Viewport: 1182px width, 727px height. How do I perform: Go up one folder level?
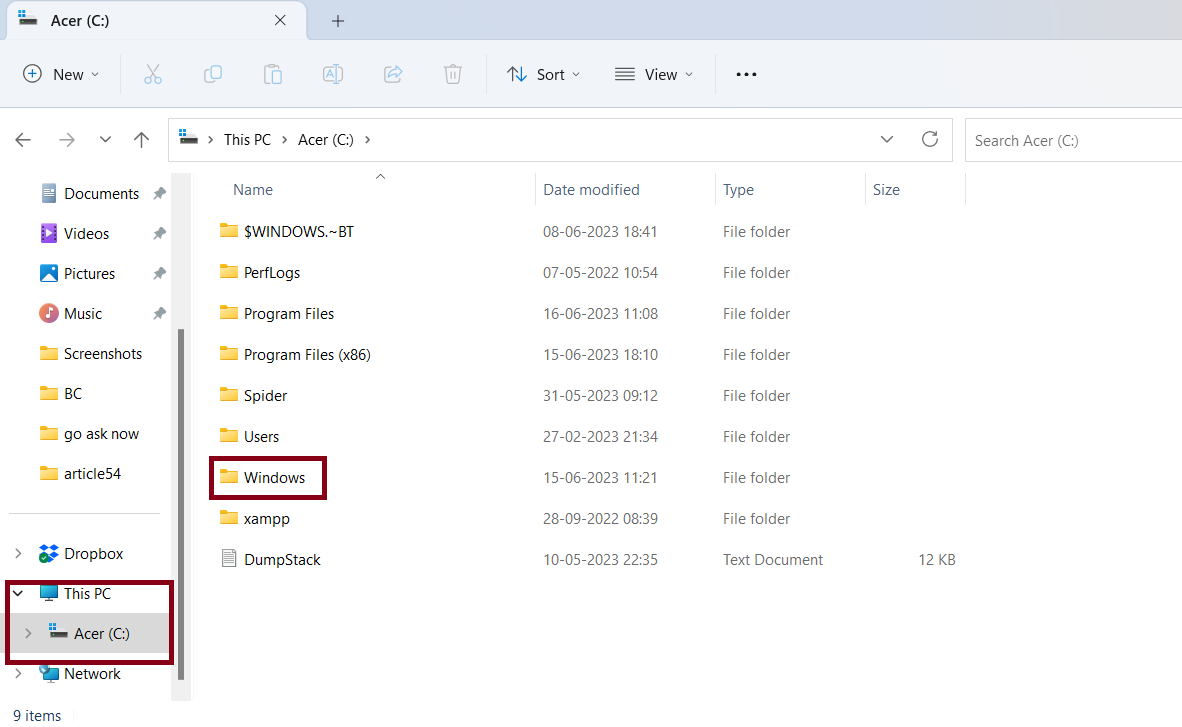[141, 140]
